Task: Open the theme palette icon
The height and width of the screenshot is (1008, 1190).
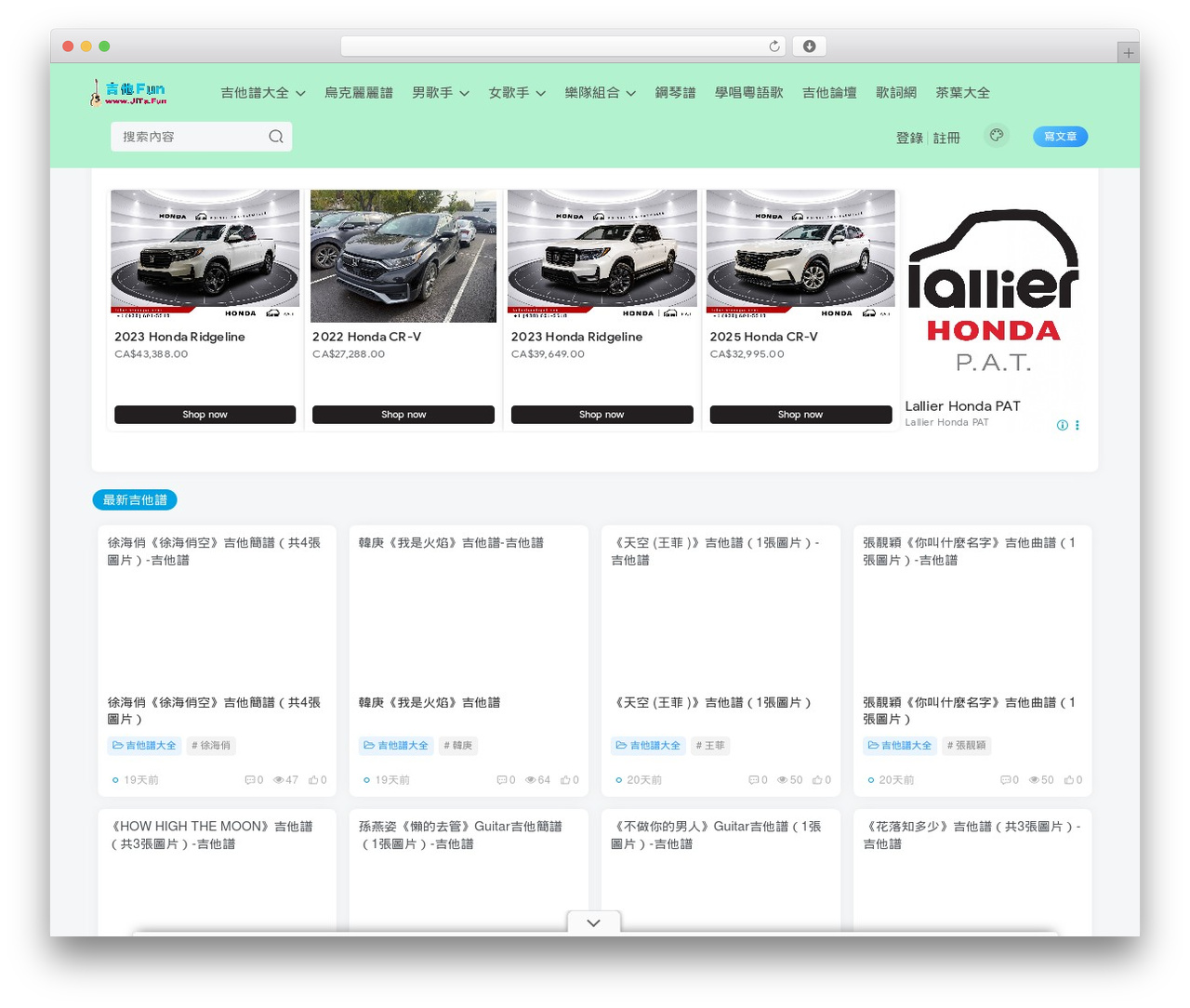Action: (x=997, y=136)
